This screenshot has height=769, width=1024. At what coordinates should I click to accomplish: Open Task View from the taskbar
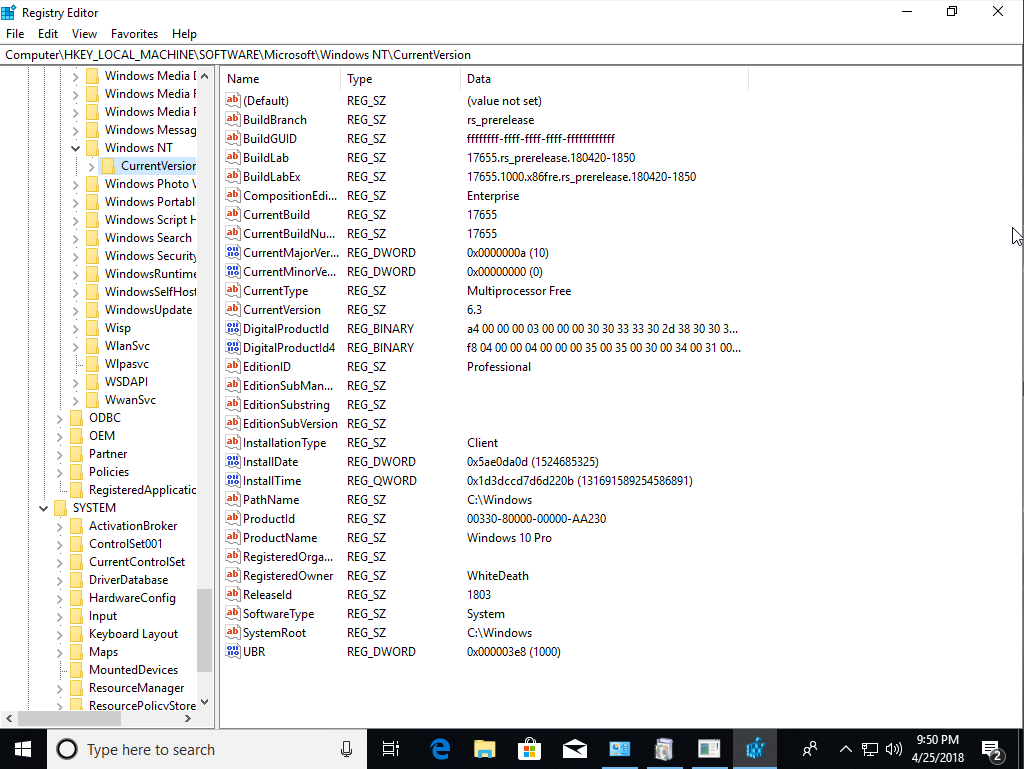pyautogui.click(x=391, y=749)
